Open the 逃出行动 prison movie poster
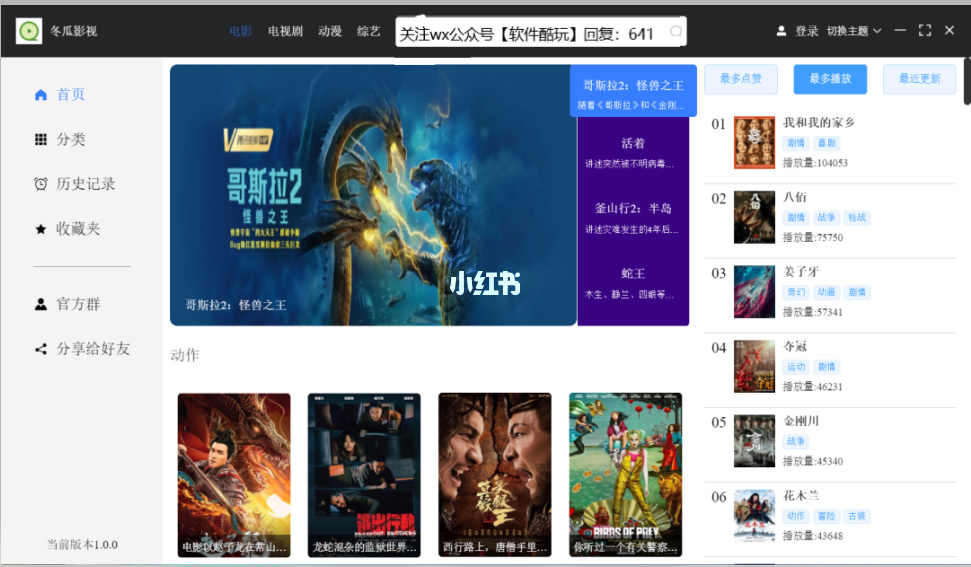The image size is (971, 567). click(x=364, y=475)
